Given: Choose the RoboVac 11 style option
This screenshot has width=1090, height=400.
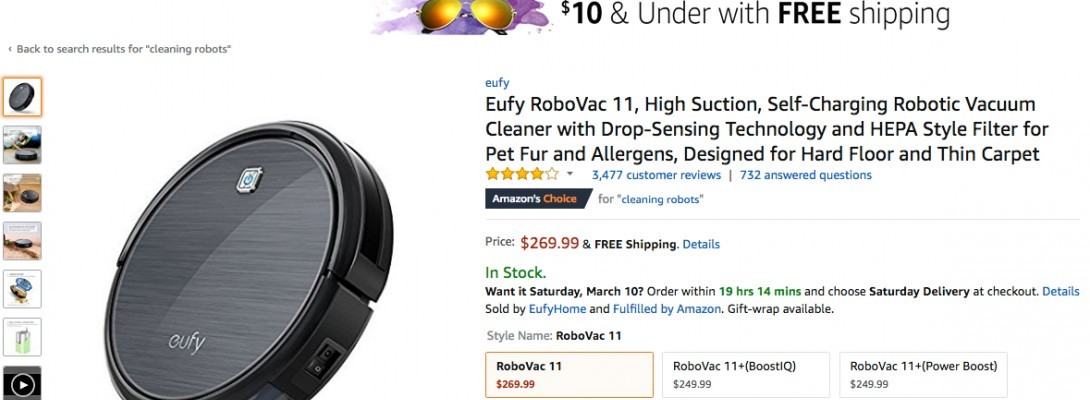Looking at the screenshot, I should tap(568, 374).
